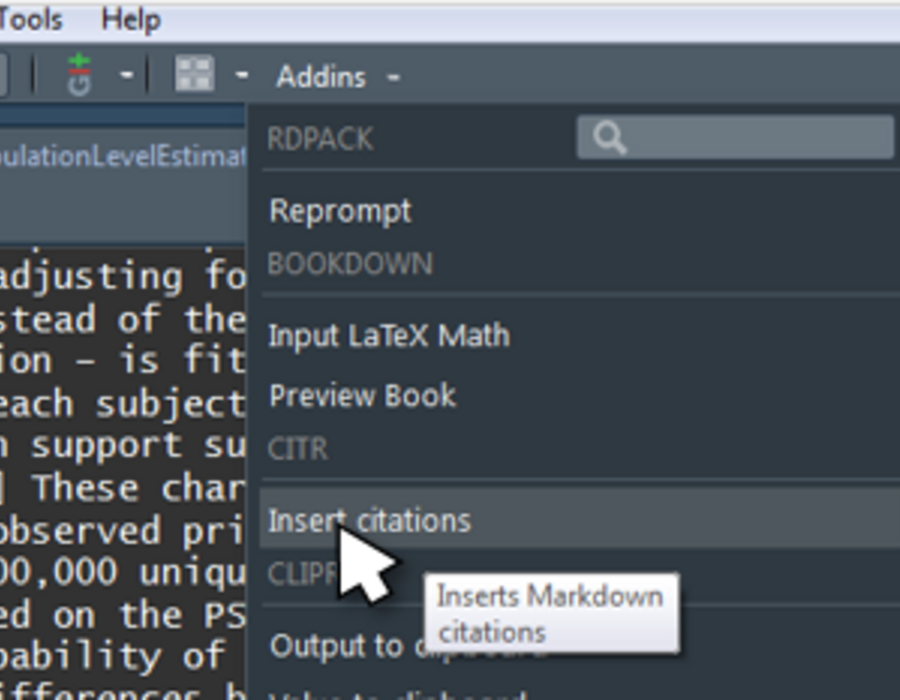Click the search magnifier icon
This screenshot has width=900, height=700.
609,138
